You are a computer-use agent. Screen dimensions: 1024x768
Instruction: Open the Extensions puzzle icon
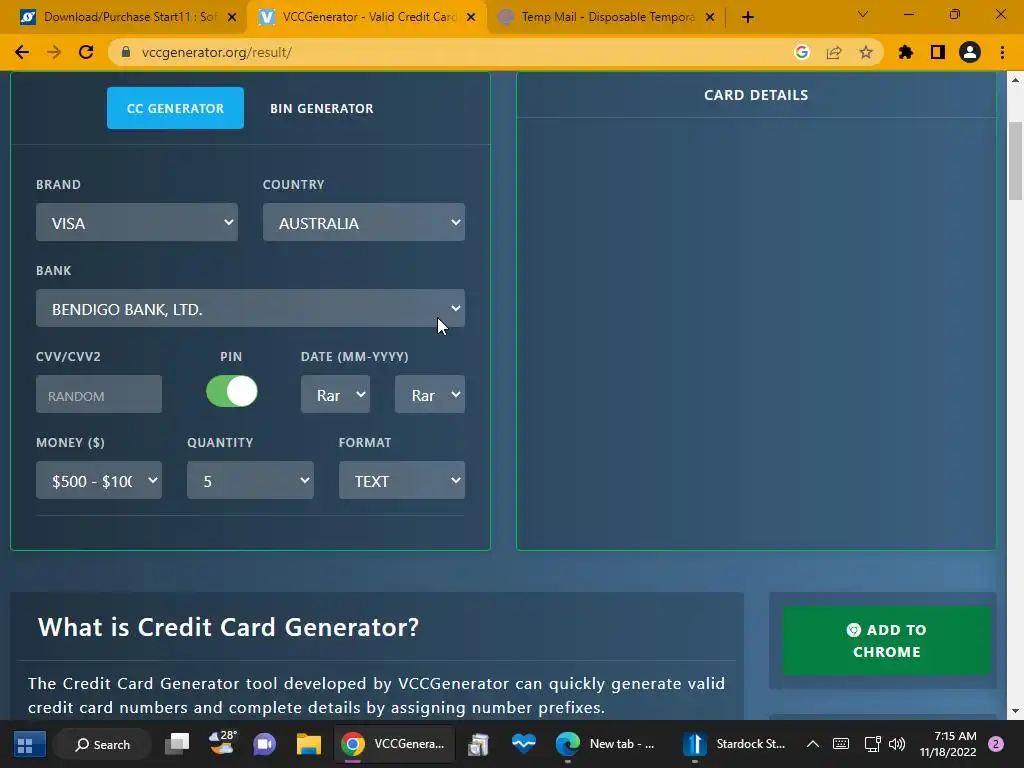pyautogui.click(x=906, y=52)
